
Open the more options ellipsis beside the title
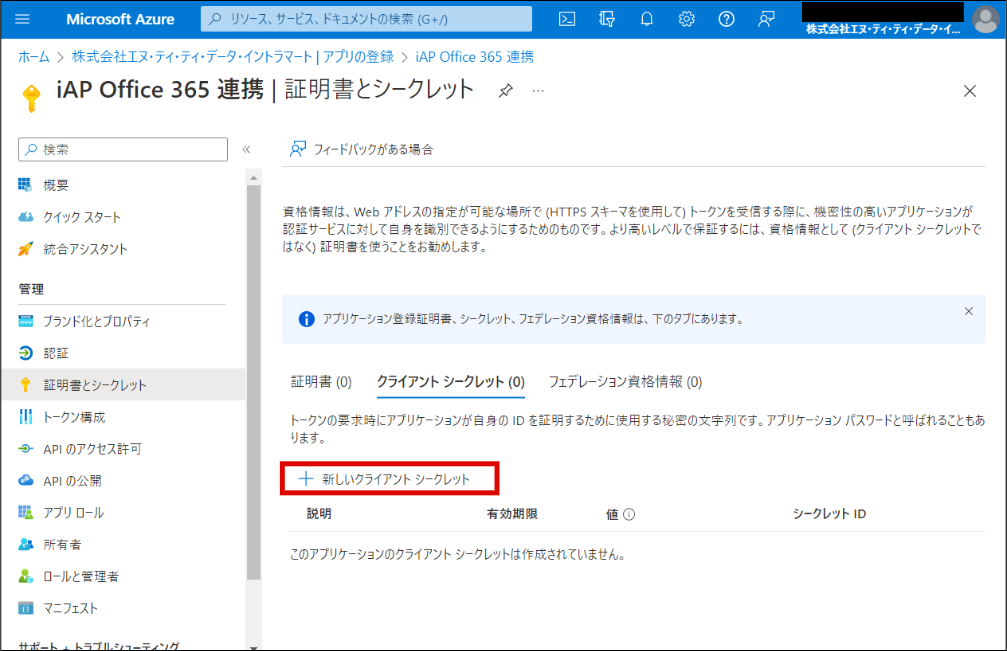point(538,91)
